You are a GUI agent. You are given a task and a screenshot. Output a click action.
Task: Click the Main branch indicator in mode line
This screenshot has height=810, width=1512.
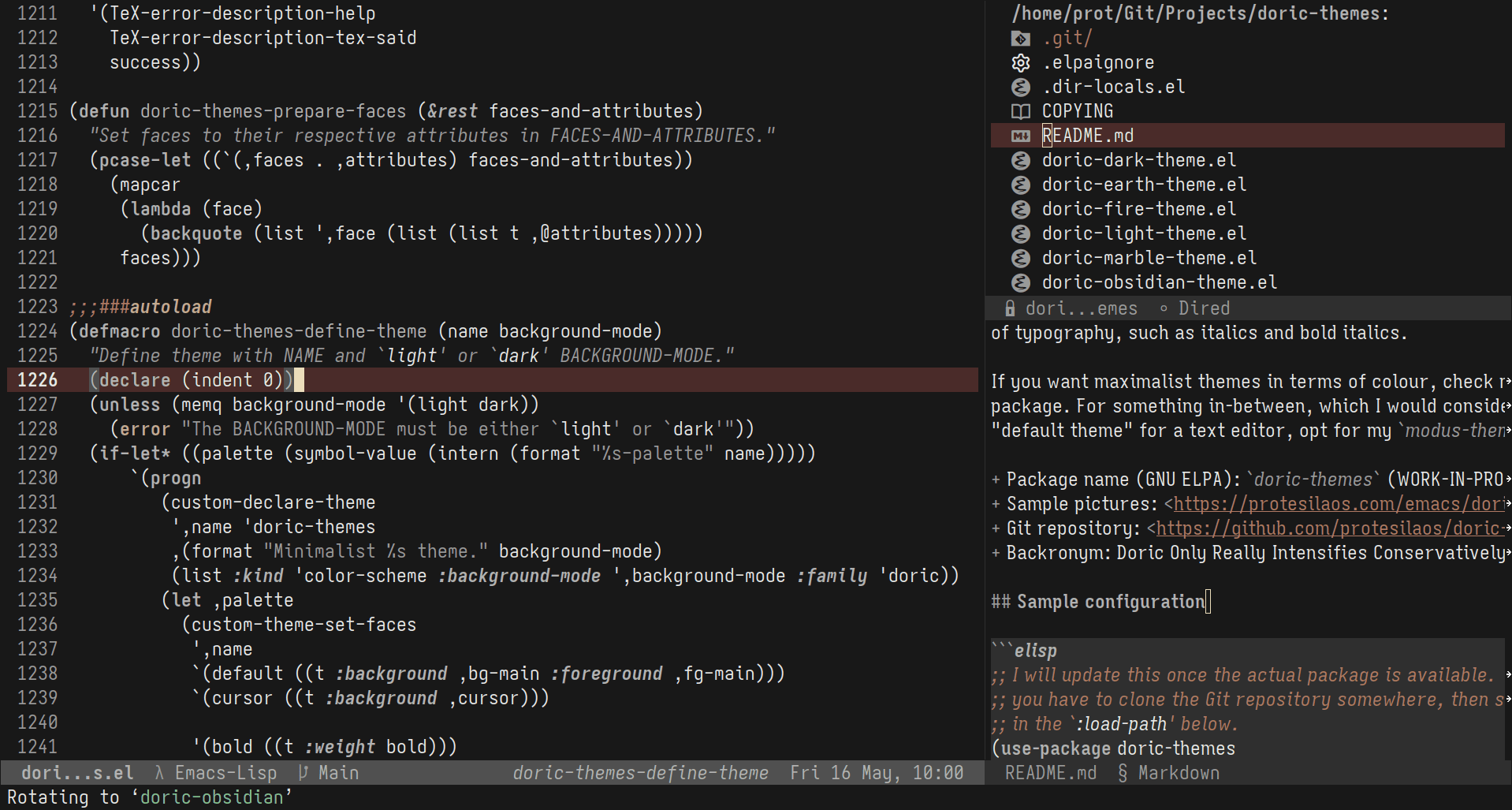(x=339, y=773)
